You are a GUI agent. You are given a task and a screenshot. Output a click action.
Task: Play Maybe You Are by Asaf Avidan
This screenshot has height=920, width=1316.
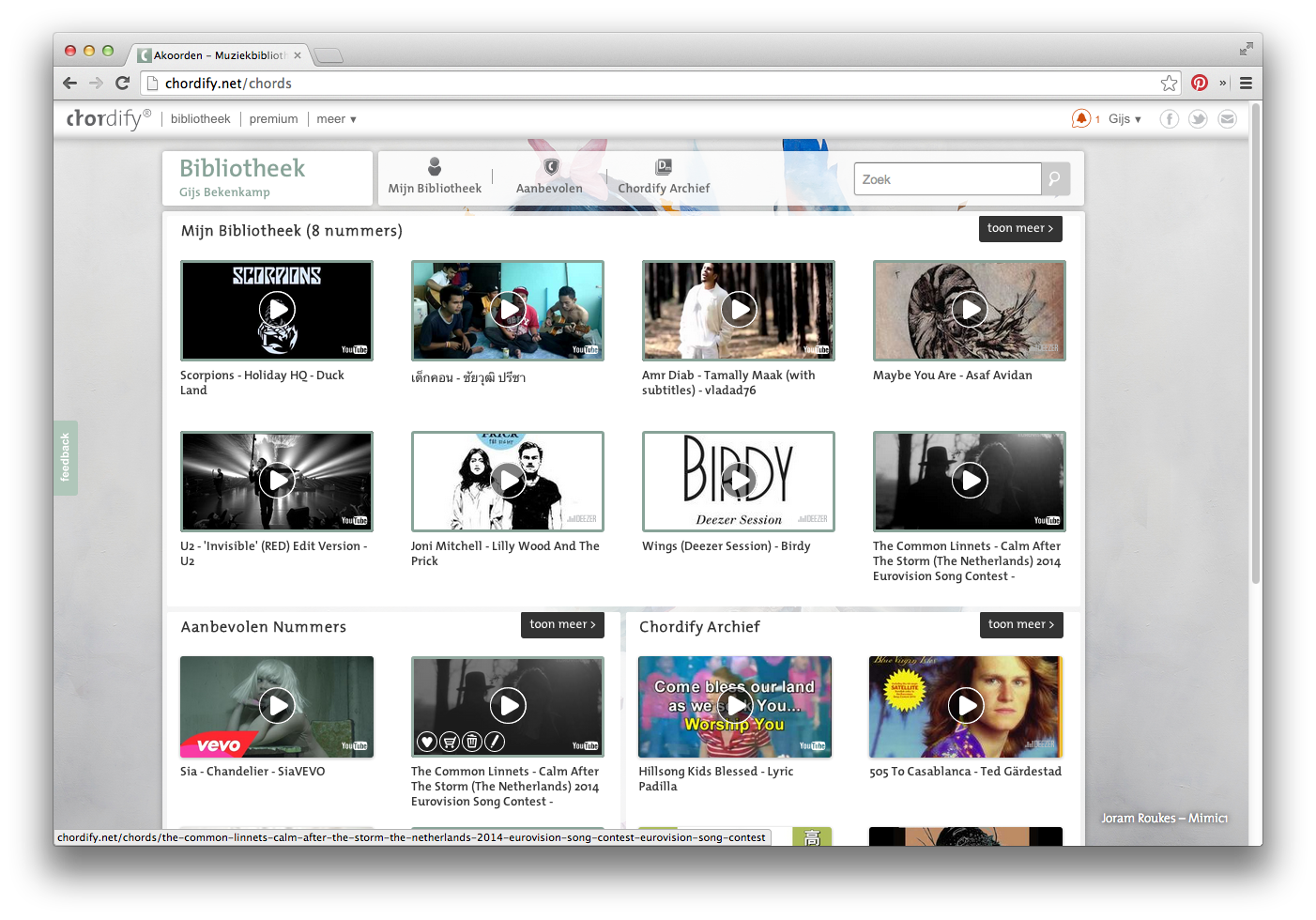tap(970, 310)
